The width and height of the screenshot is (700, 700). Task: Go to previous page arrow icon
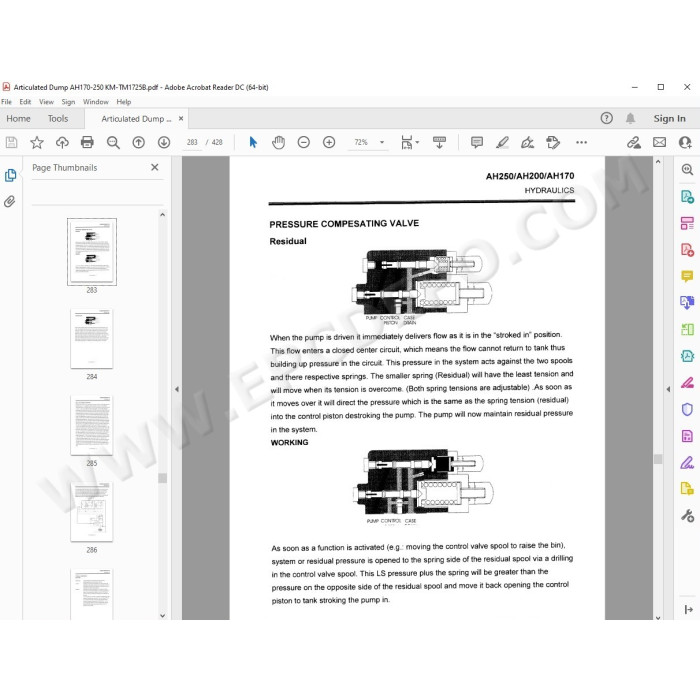pos(138,142)
